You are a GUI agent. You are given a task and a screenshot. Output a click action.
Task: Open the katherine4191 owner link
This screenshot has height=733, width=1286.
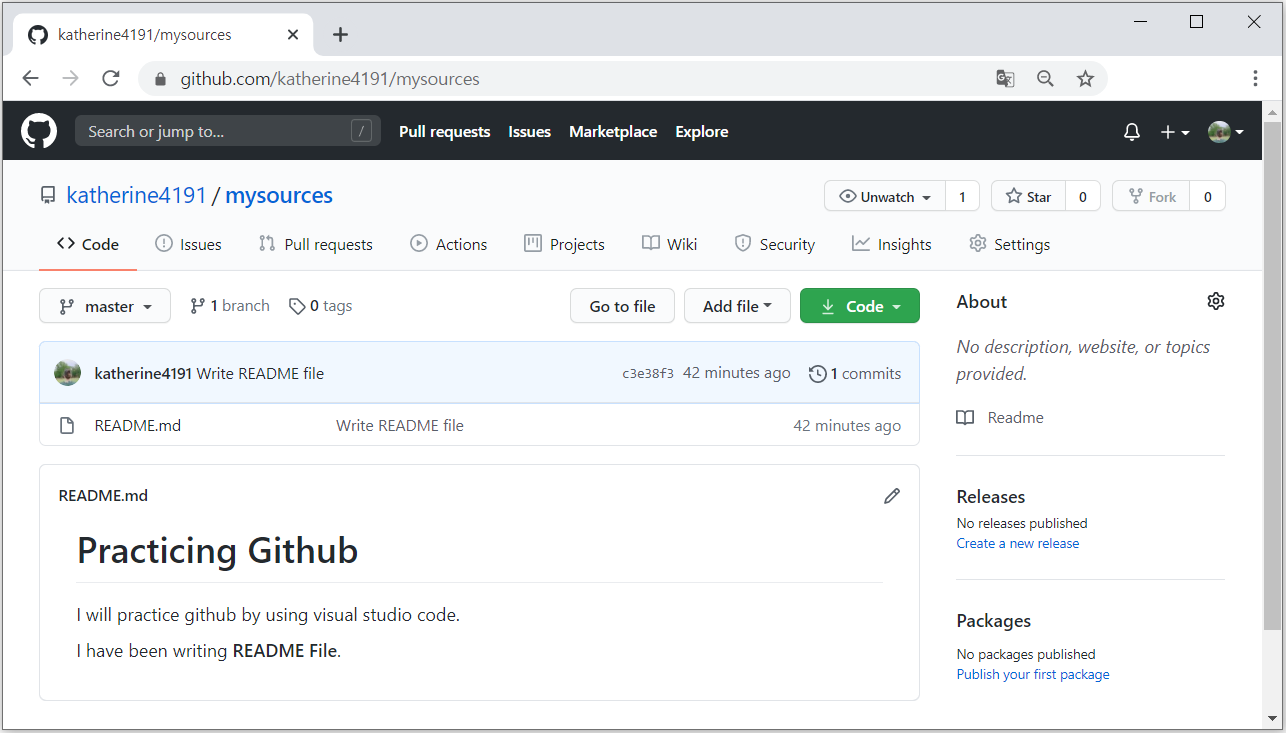coord(136,195)
